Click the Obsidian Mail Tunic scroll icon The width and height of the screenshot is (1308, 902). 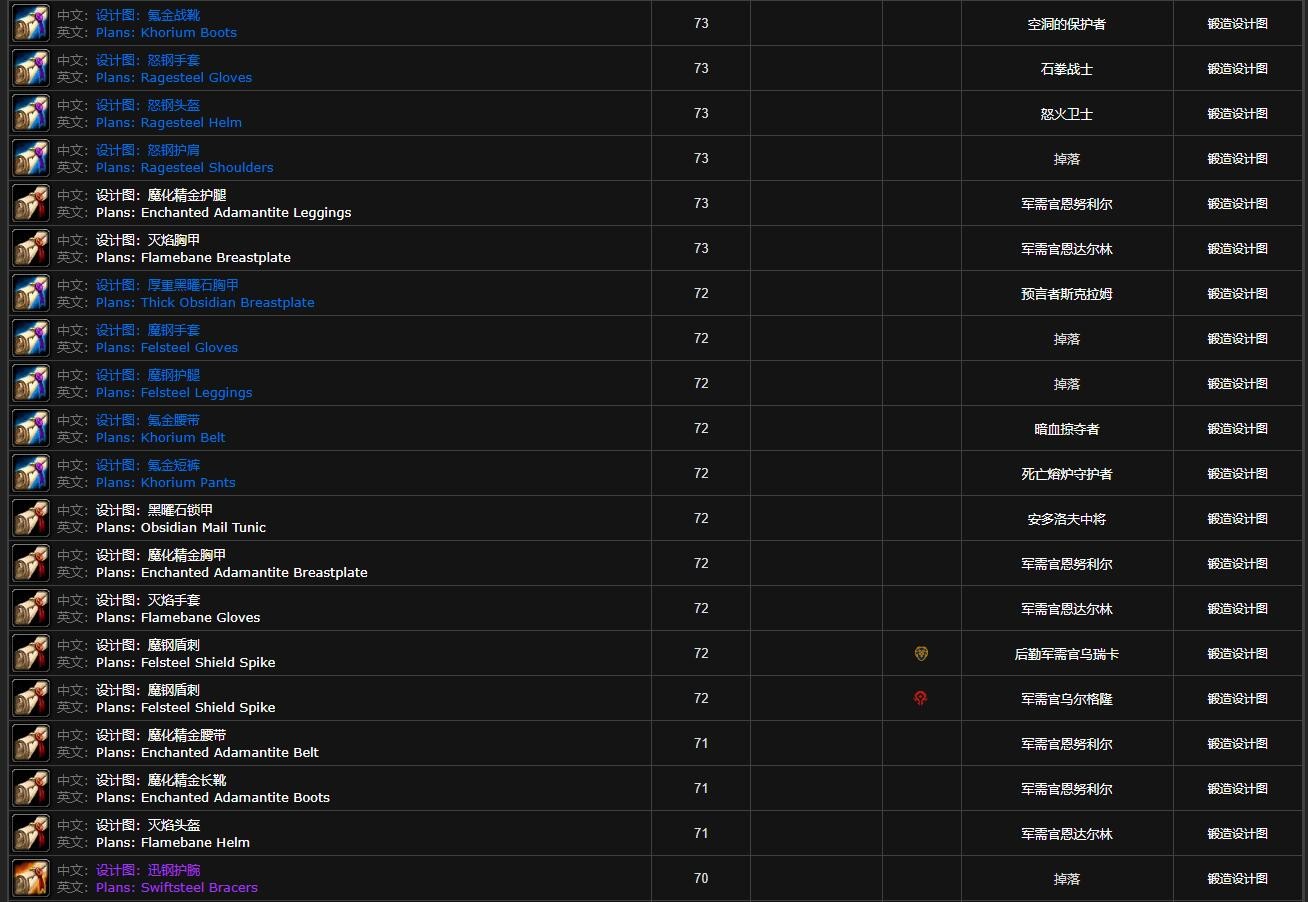point(31,519)
